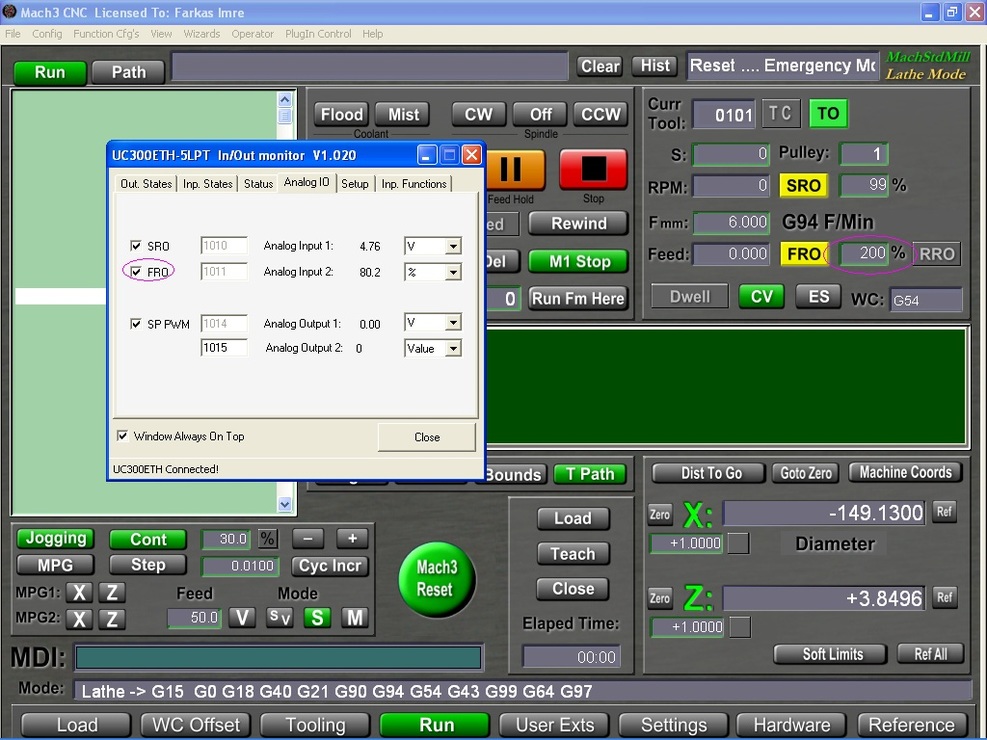Close the UC300ETH In/Out monitor window
Viewport: 987px width, 740px height.
click(471, 155)
